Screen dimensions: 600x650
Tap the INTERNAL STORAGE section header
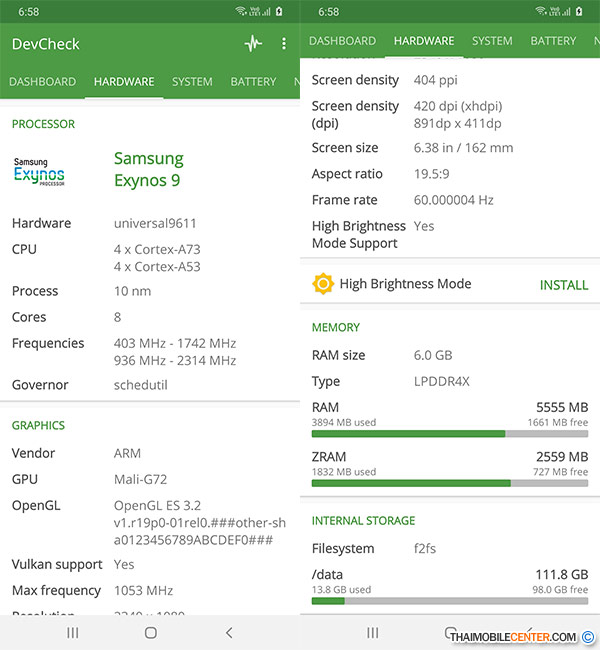(363, 521)
